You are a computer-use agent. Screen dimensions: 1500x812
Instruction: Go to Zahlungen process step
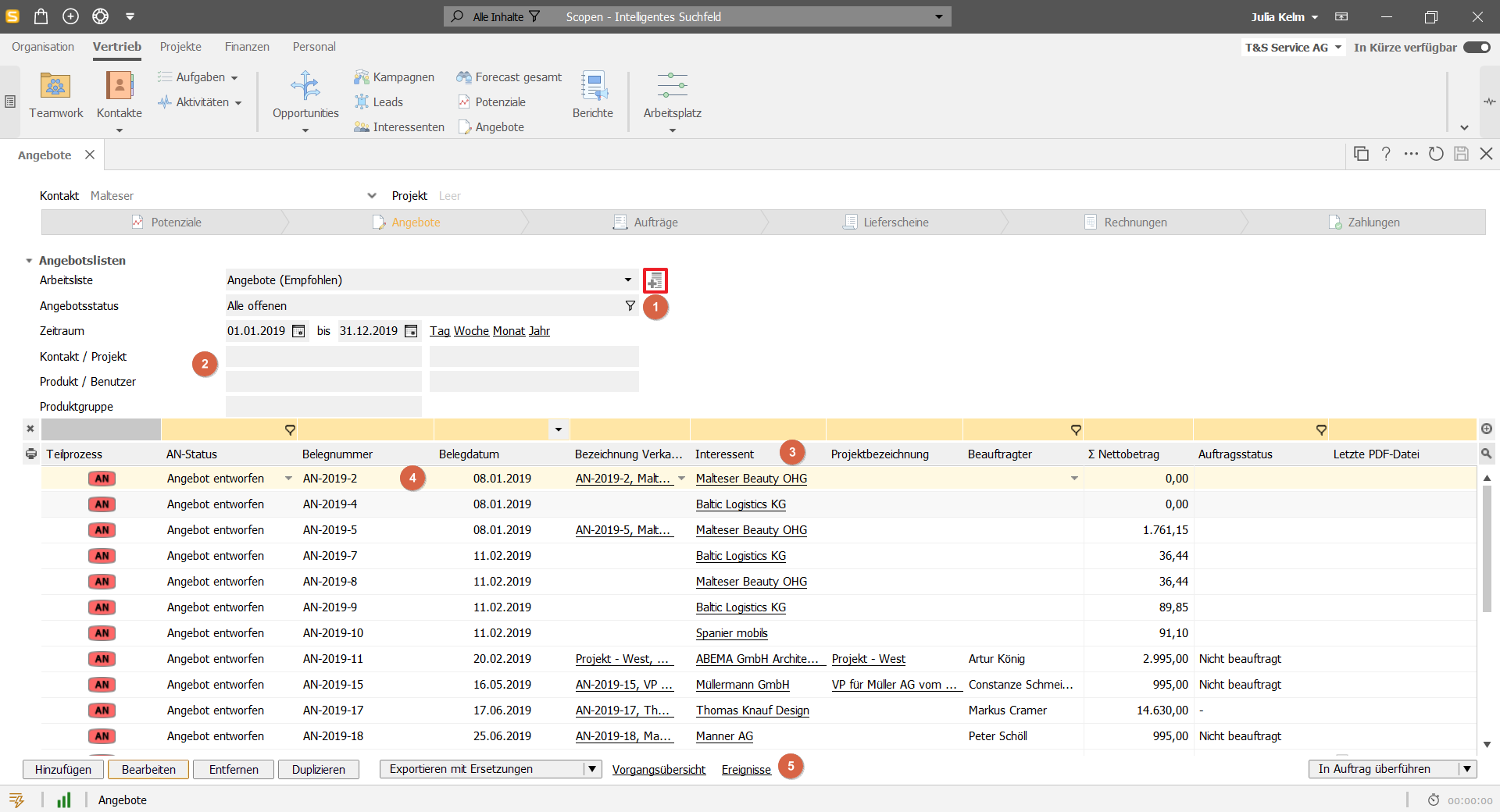click(x=1365, y=223)
